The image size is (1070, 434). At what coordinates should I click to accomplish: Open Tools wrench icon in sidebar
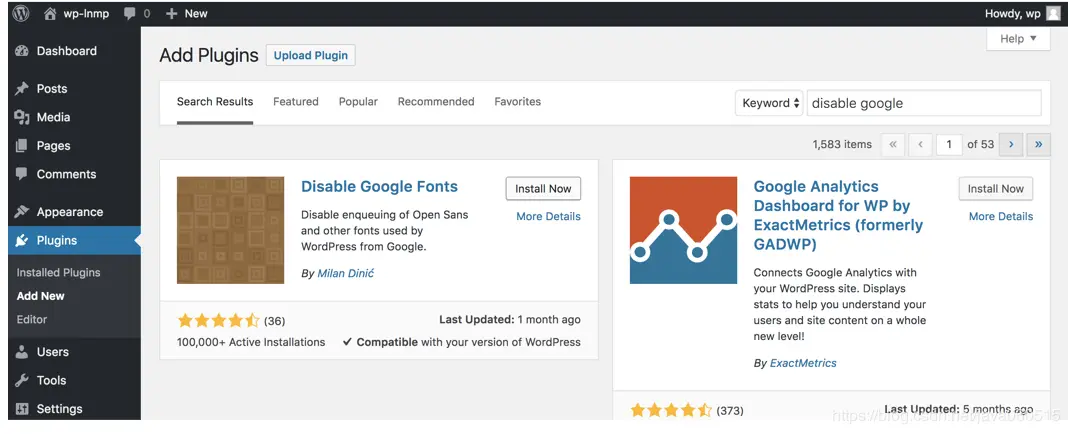point(22,380)
